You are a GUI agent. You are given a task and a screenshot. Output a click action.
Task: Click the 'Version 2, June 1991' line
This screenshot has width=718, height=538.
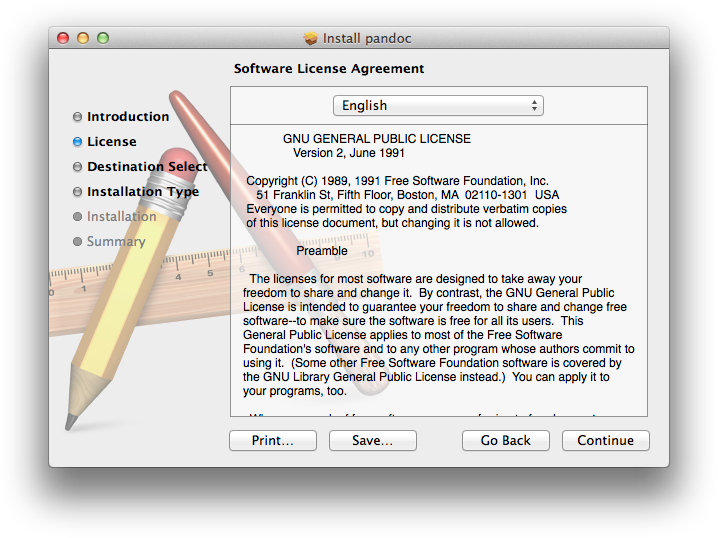(x=349, y=153)
